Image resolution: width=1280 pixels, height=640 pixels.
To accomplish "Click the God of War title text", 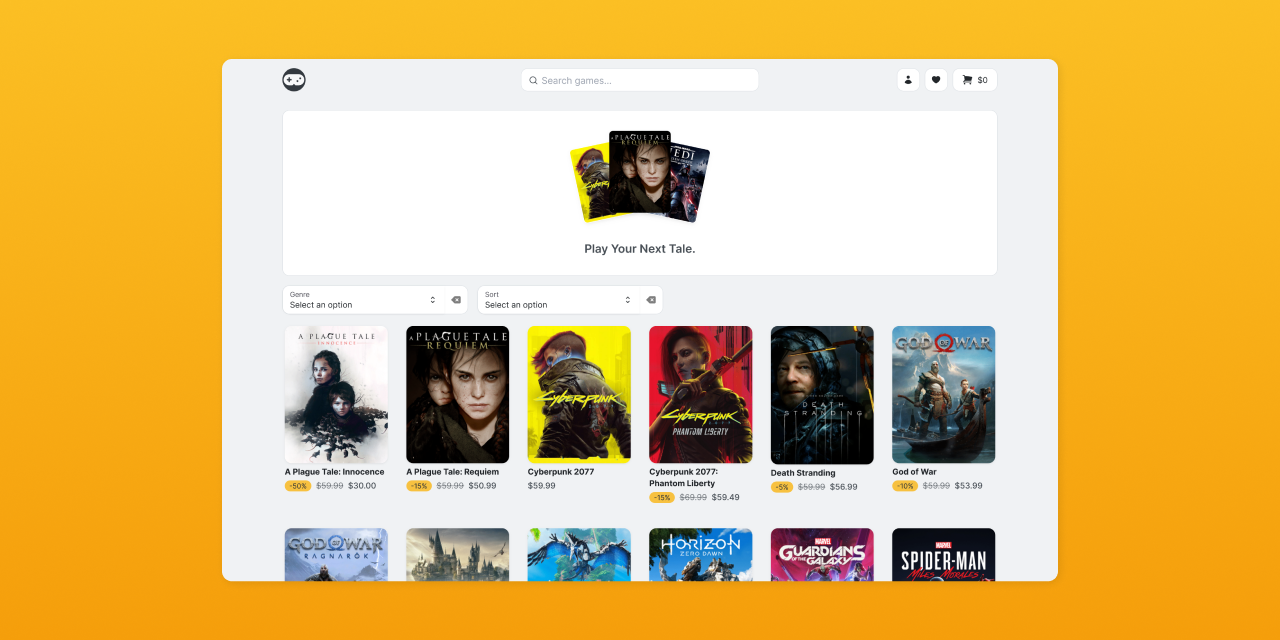I will click(x=915, y=472).
